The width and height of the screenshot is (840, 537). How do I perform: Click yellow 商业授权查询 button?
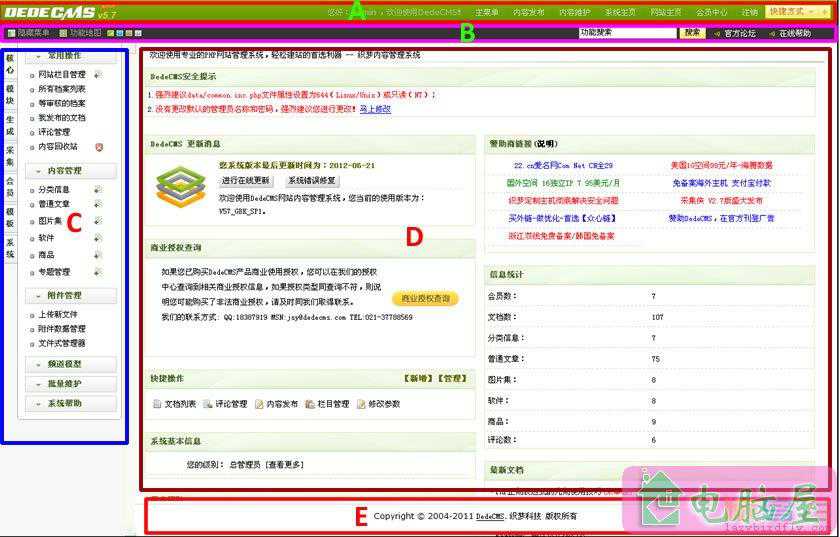(x=425, y=299)
